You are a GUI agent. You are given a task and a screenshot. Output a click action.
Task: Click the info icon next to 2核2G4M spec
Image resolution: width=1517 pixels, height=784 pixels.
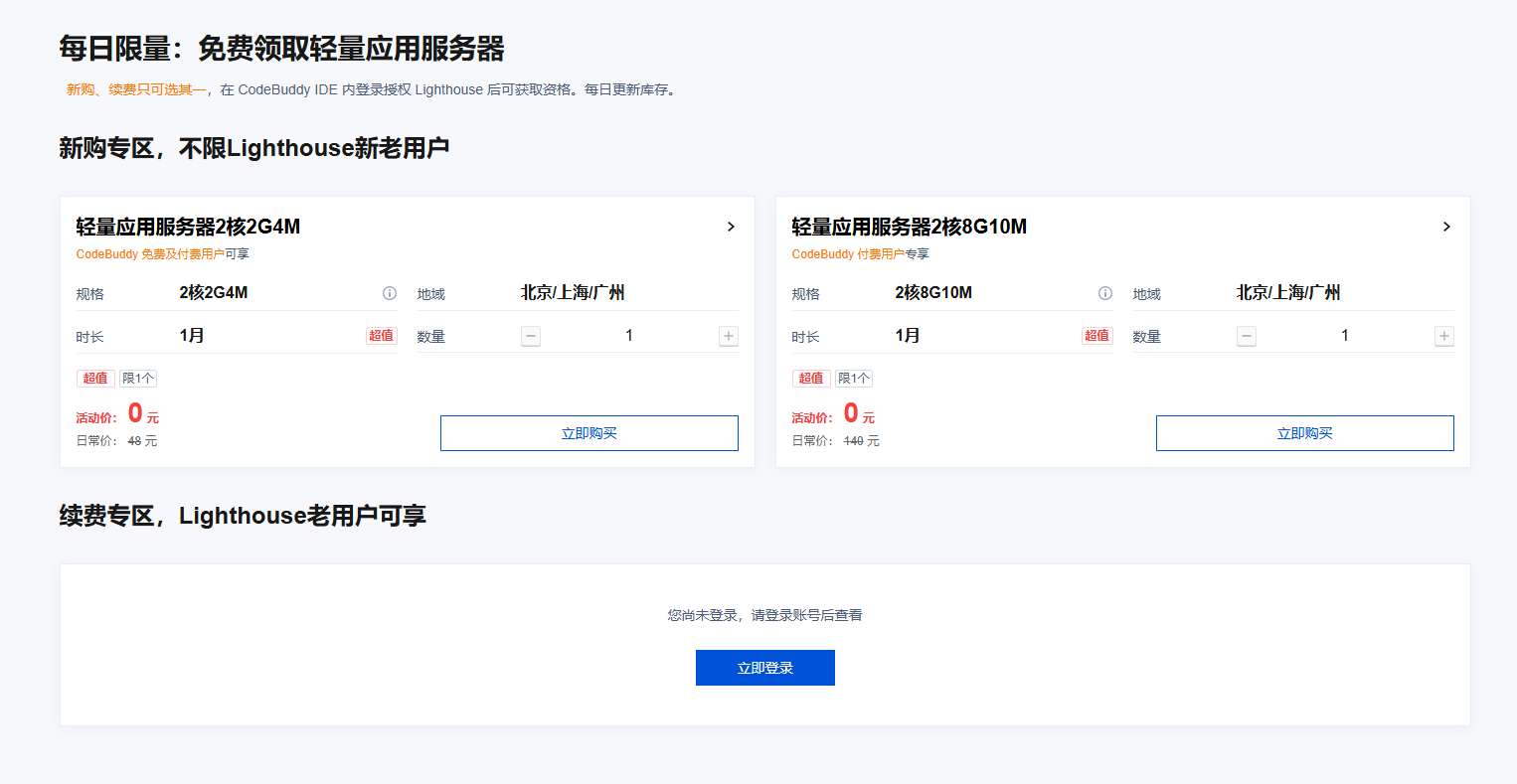[389, 292]
